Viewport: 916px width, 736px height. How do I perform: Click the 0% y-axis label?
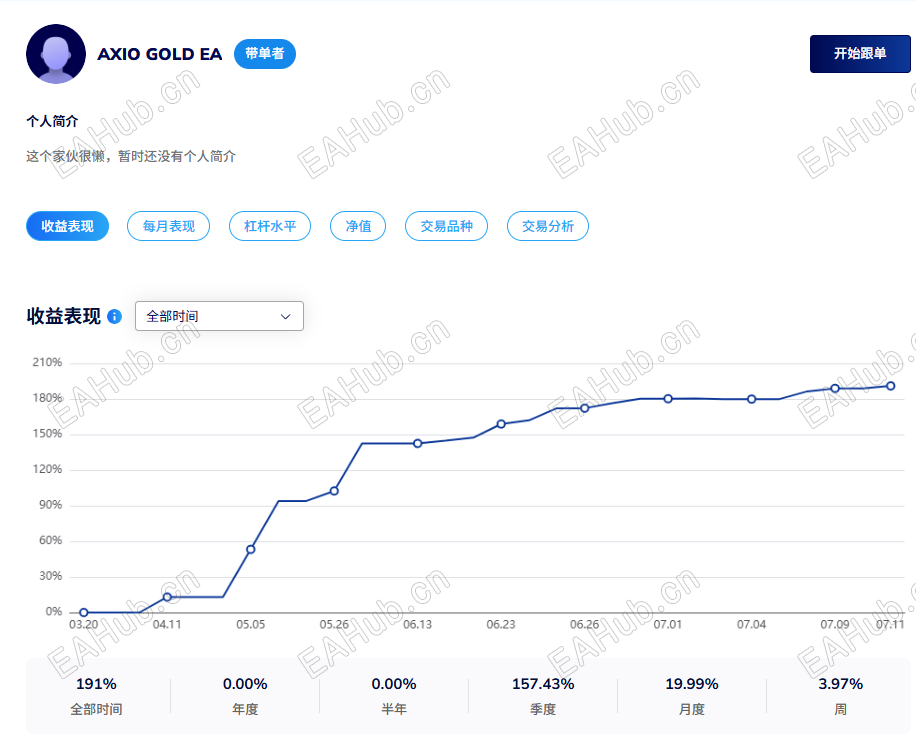pos(54,612)
